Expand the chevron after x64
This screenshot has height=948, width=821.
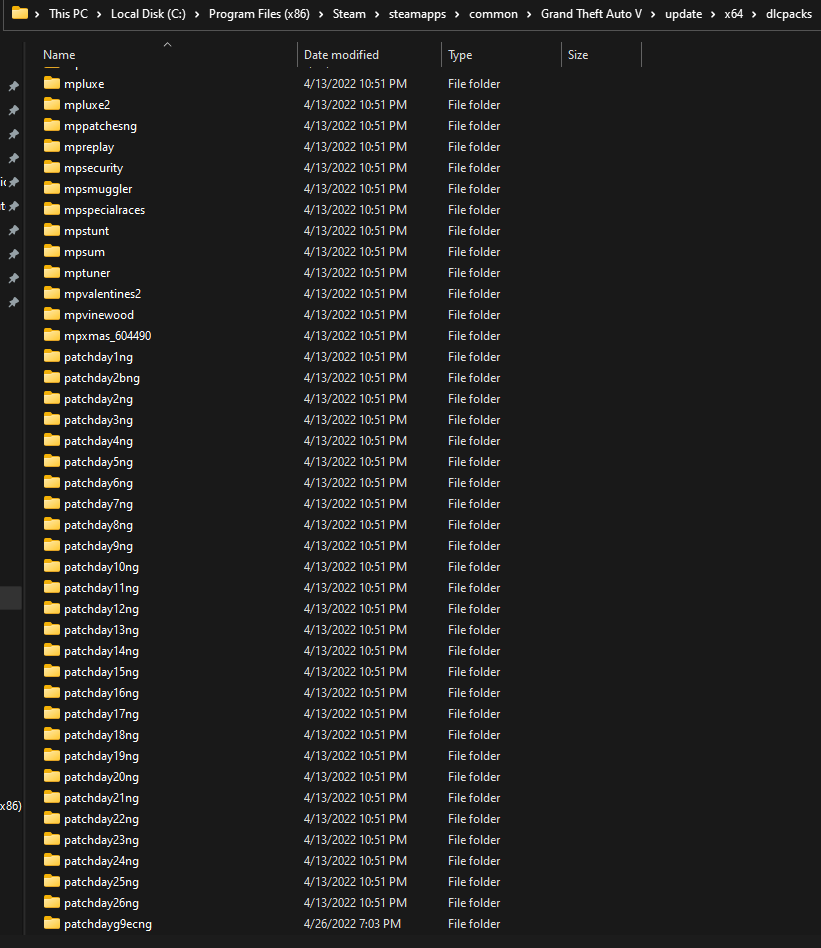[x=754, y=14]
